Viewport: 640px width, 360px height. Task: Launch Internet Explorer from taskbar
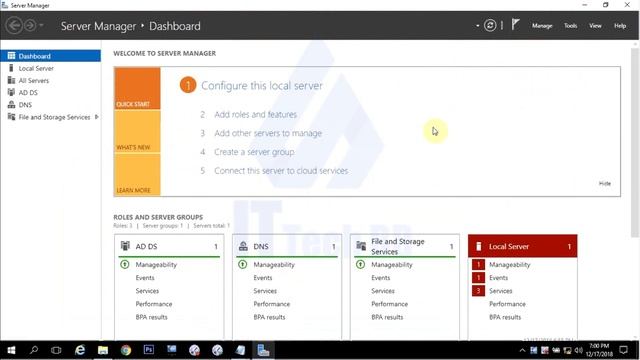pyautogui.click(x=80, y=350)
